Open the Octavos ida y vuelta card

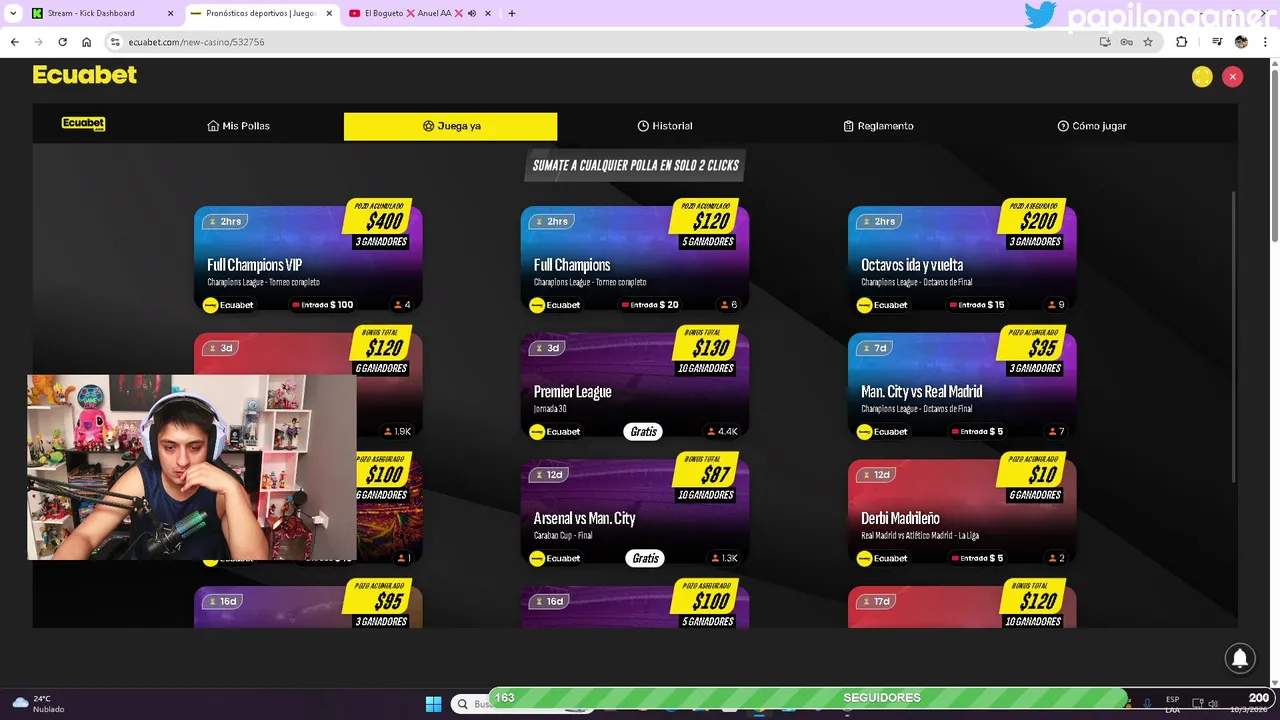962,260
